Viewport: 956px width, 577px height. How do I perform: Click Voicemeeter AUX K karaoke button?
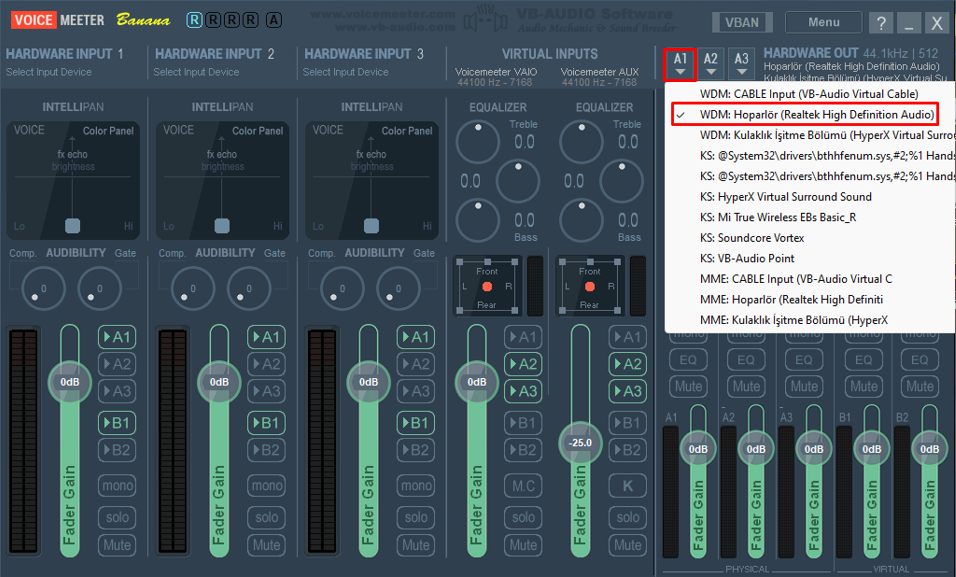click(627, 486)
